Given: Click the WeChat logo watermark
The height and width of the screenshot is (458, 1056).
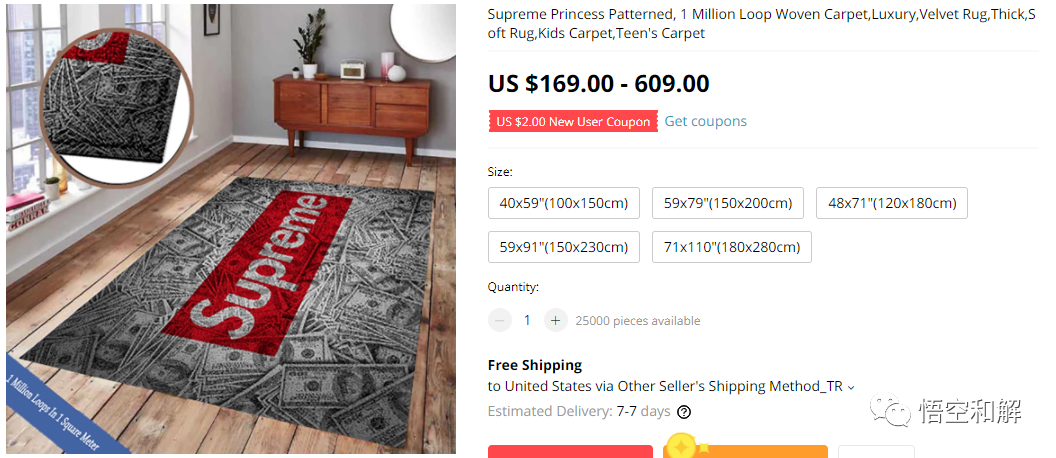Looking at the screenshot, I should 885,410.
